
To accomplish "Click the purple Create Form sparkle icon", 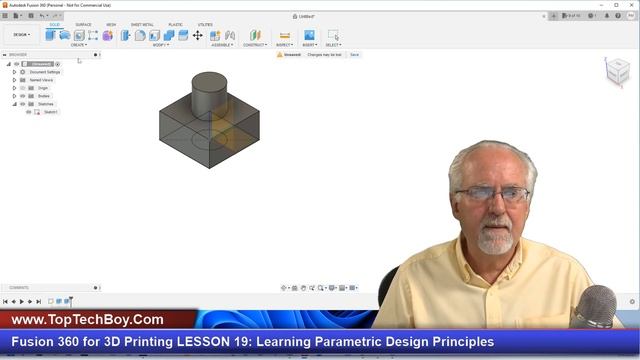I will pyautogui.click(x=108, y=36).
